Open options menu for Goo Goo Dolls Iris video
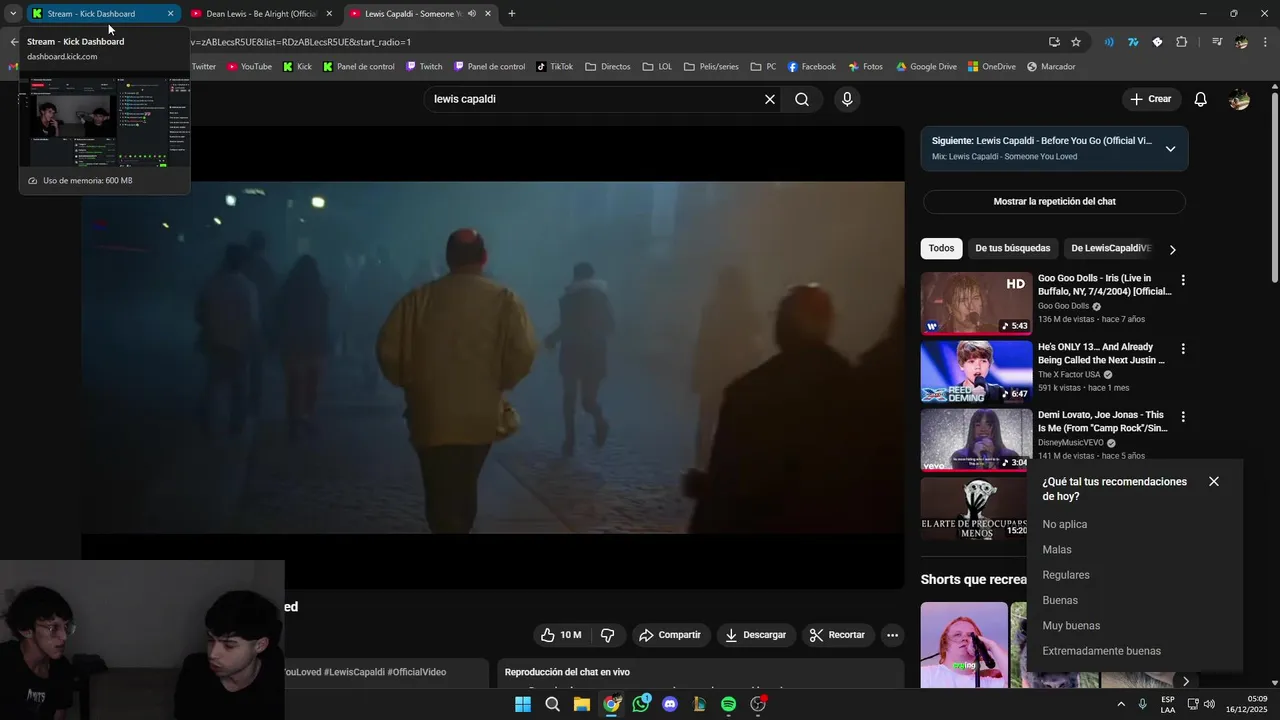 1183,281
